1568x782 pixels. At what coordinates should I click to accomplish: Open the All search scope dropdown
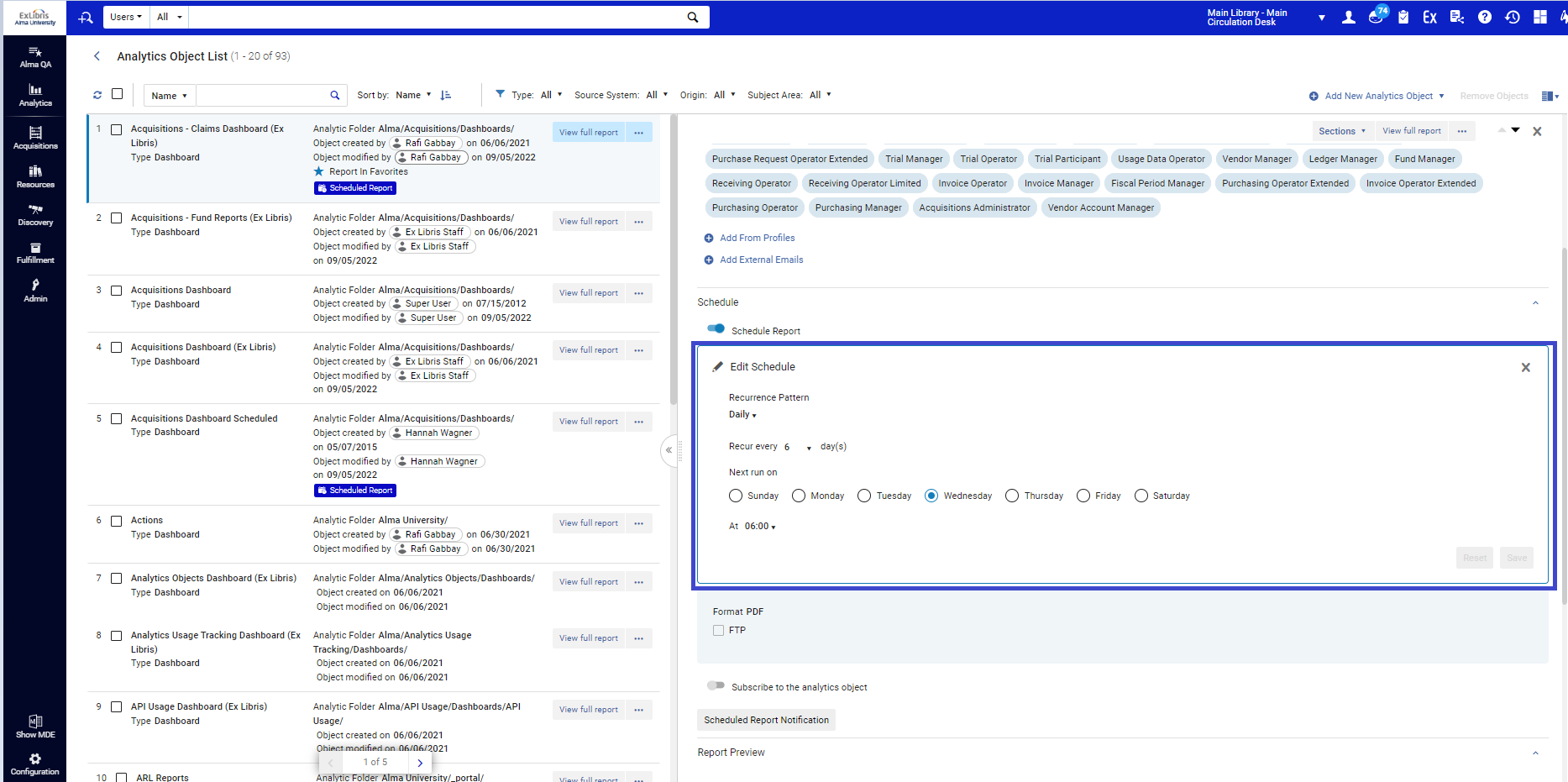[169, 17]
